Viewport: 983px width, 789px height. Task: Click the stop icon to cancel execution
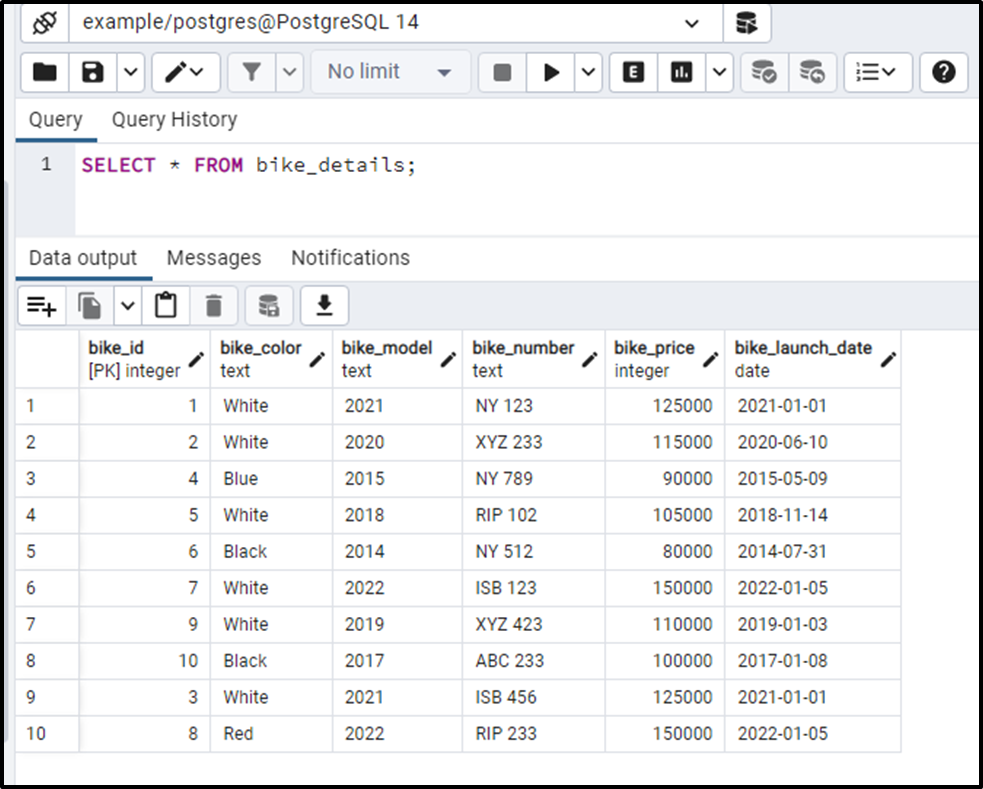pos(500,72)
